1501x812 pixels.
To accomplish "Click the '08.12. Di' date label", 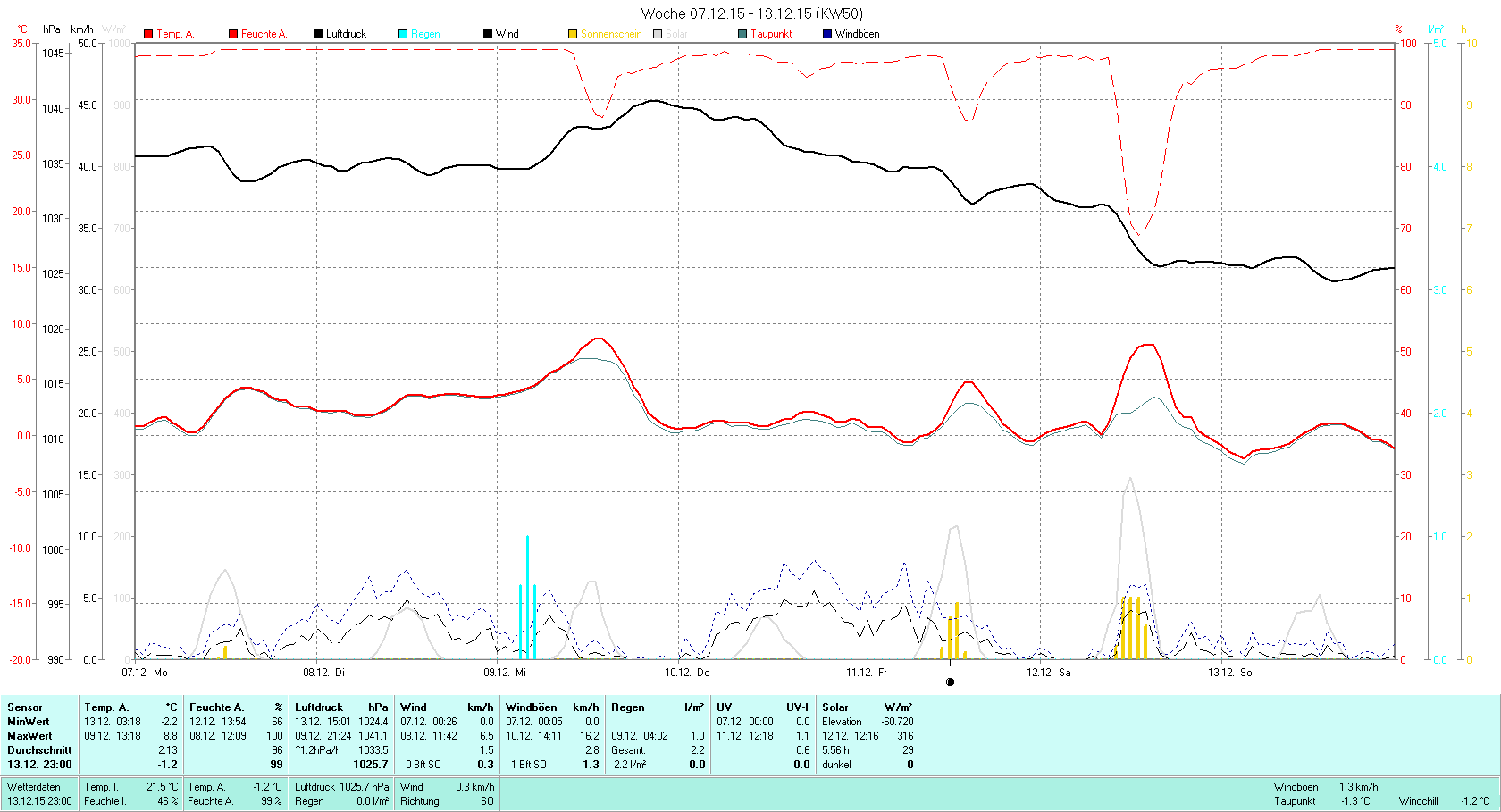I will (x=323, y=673).
